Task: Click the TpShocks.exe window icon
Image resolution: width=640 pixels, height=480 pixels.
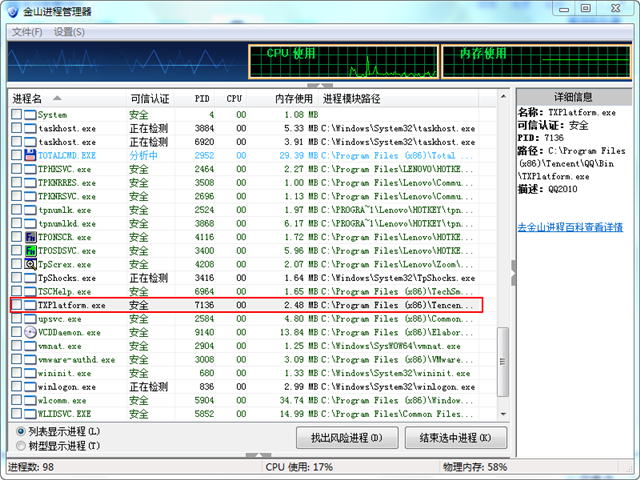Action: tap(30, 278)
